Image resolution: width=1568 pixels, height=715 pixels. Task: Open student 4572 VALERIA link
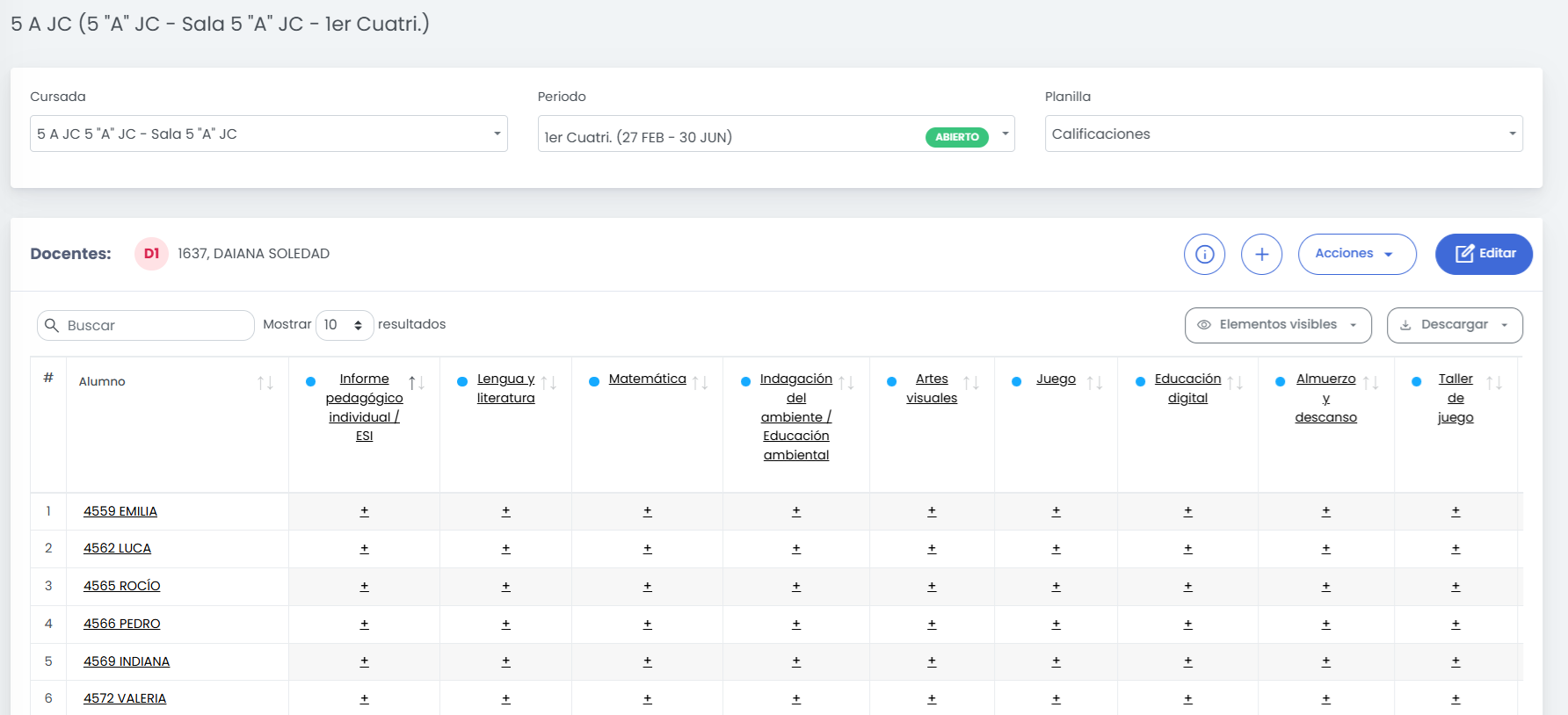(125, 698)
